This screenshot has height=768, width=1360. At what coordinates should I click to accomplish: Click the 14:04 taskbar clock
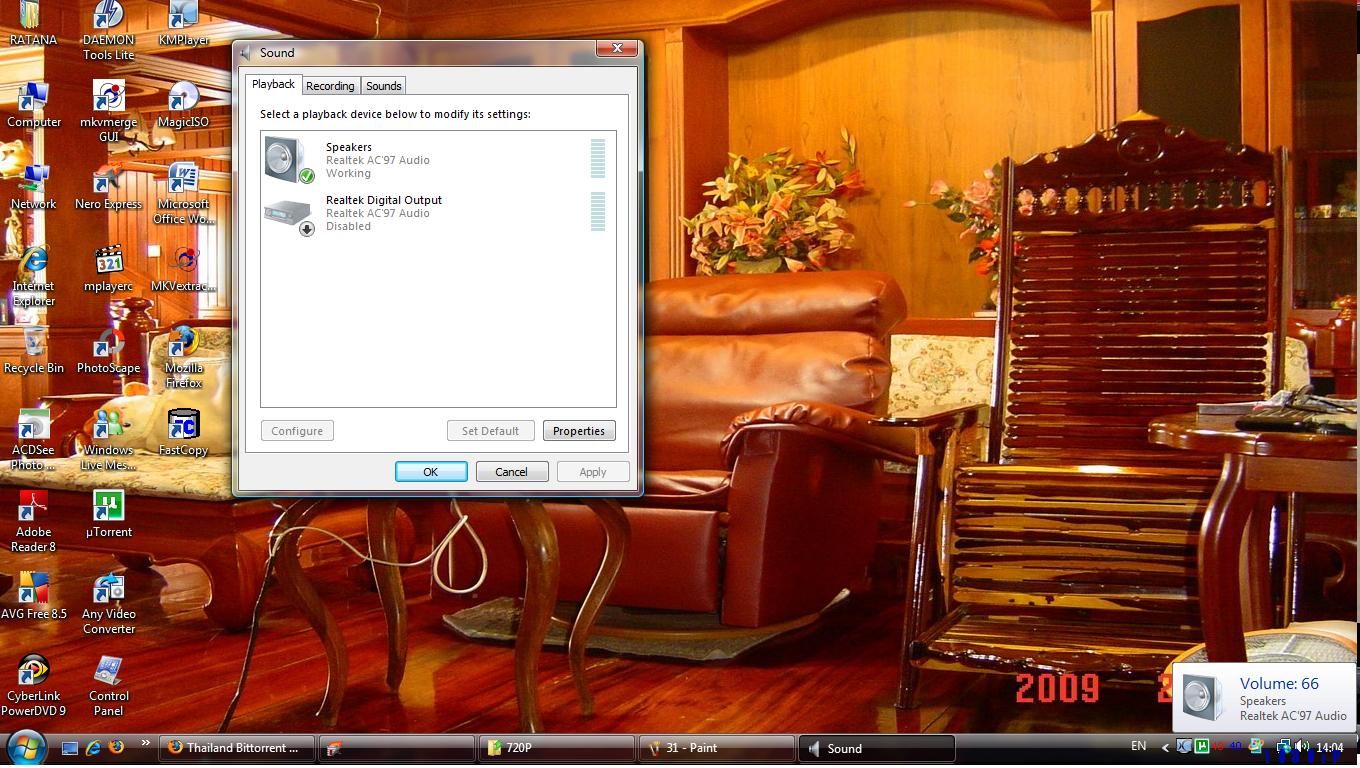(x=1329, y=747)
